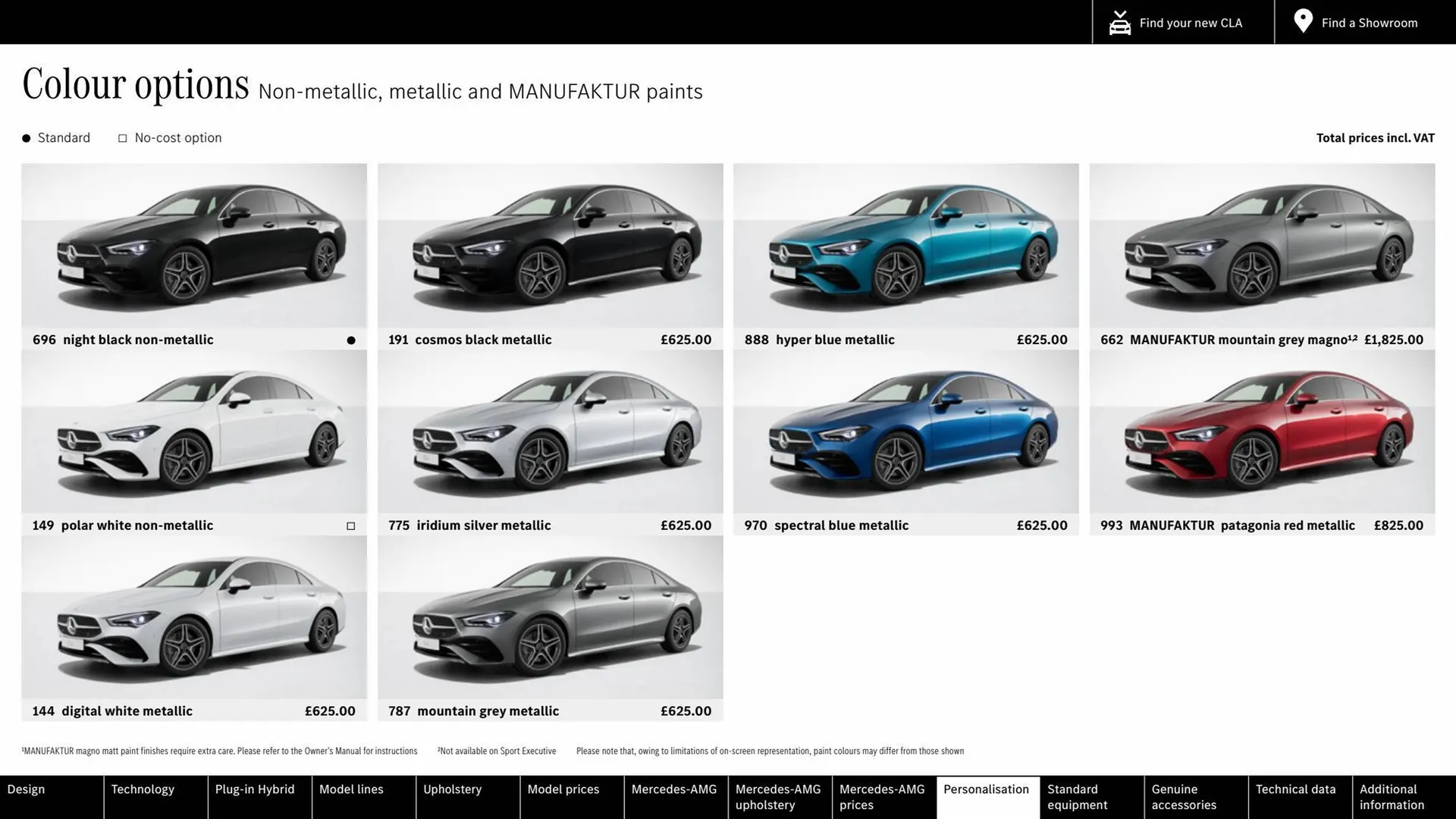Toggle the standard marker on night black non-metallic

coord(350,340)
